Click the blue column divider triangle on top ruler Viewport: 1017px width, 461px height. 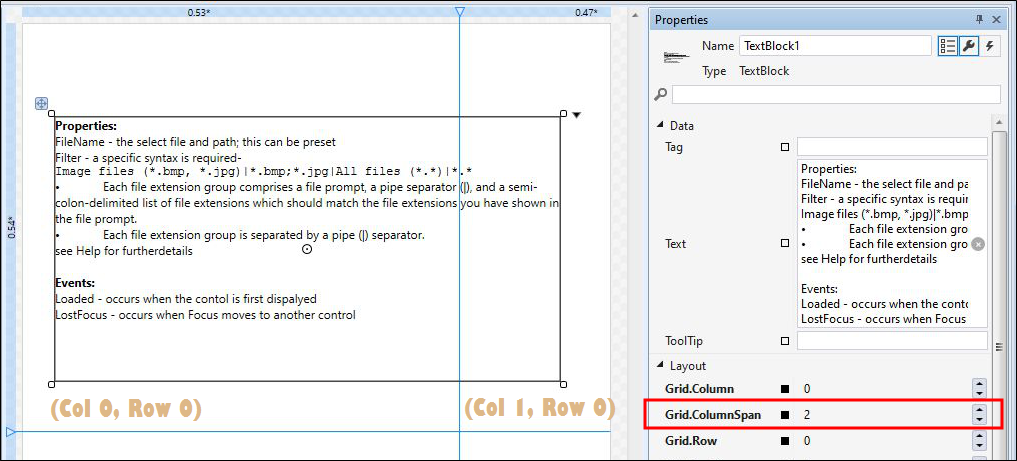coord(459,12)
